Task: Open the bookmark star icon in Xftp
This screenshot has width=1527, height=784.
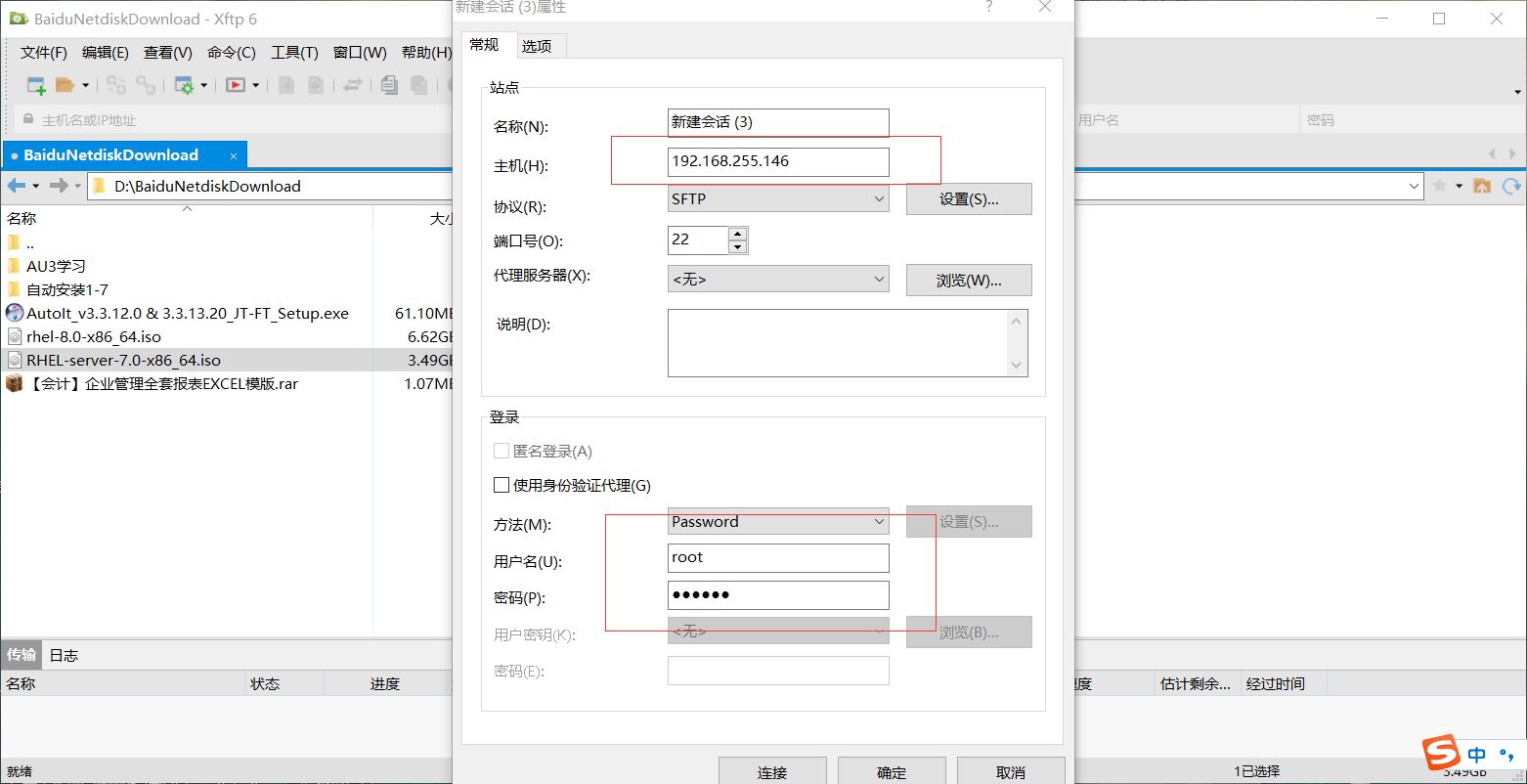Action: click(x=1440, y=186)
